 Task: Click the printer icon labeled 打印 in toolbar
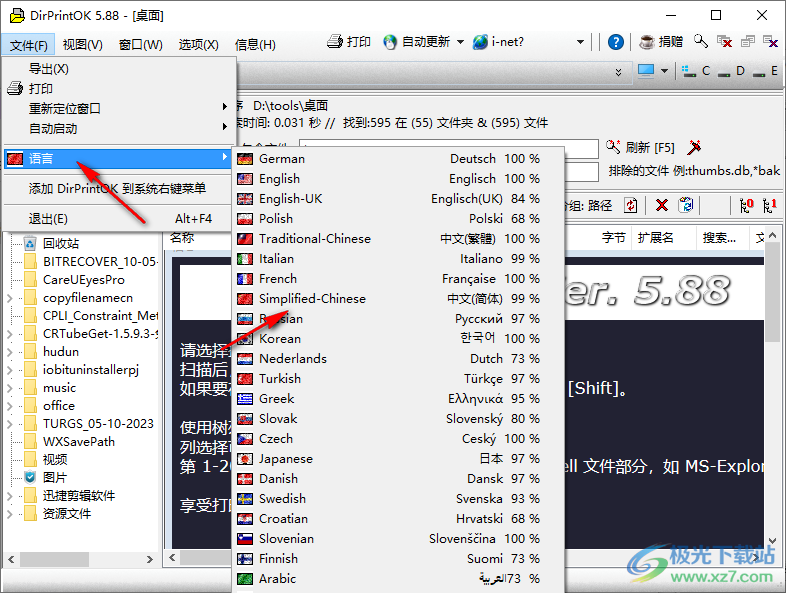pos(335,42)
